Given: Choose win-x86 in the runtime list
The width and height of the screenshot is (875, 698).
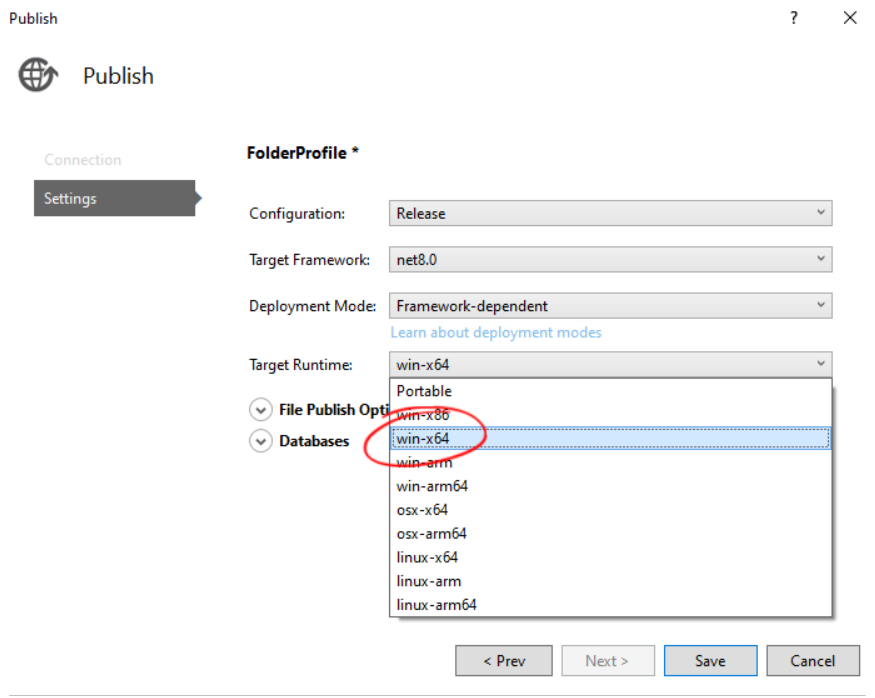Looking at the screenshot, I should pyautogui.click(x=610, y=415).
